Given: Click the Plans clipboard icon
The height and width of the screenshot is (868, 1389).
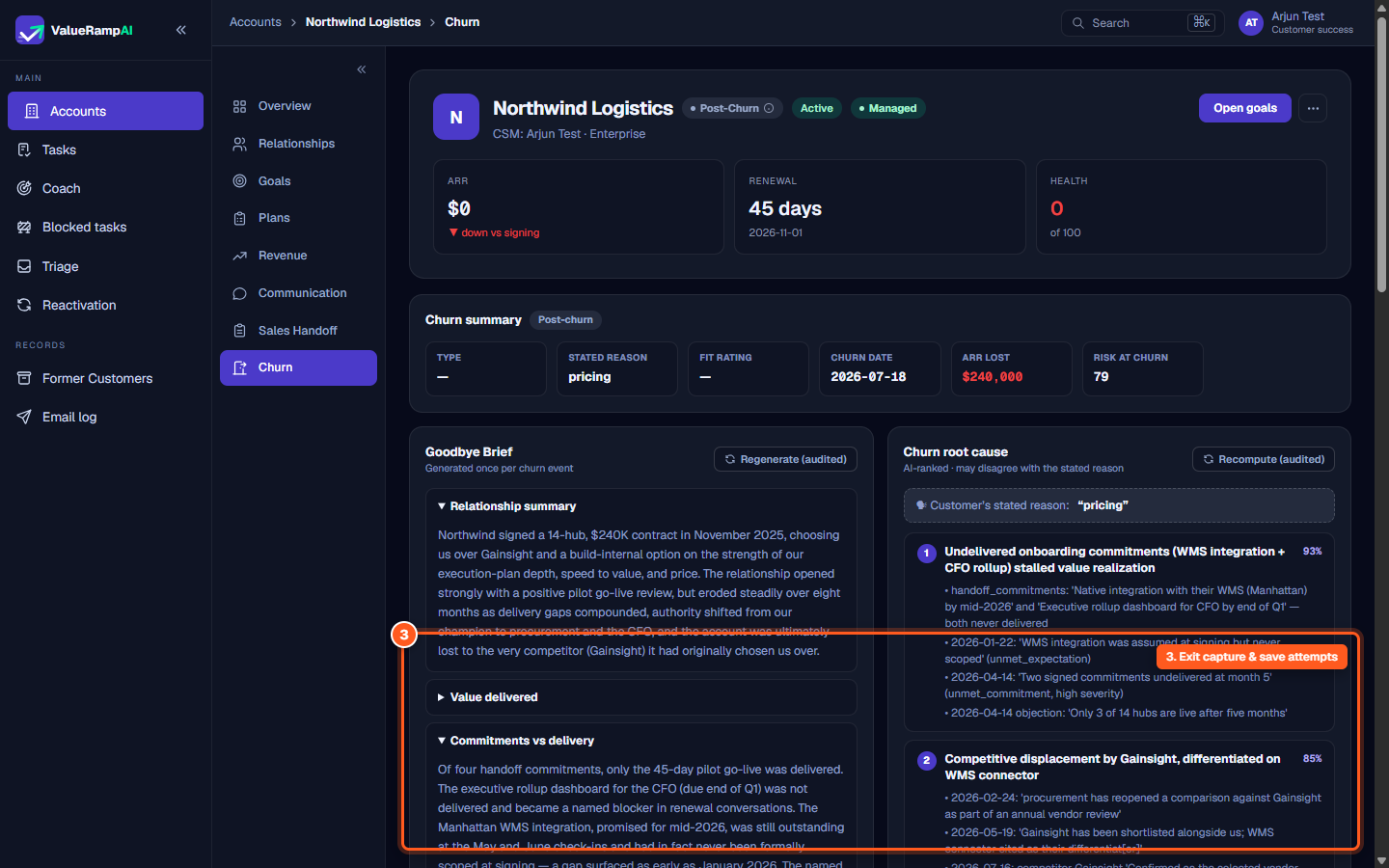Looking at the screenshot, I should click(240, 218).
